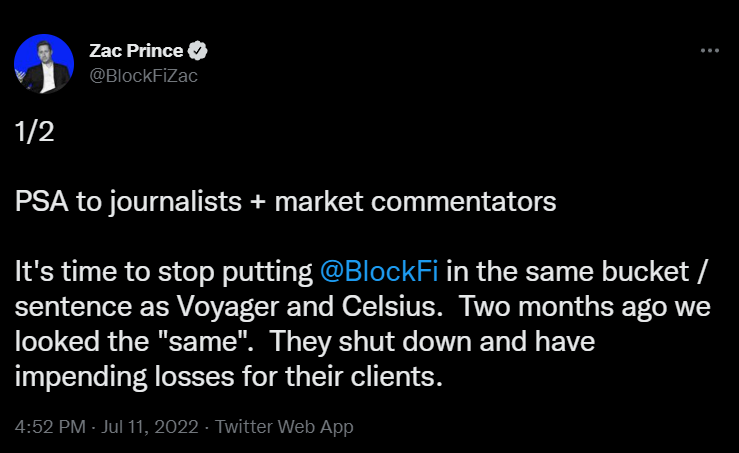Open Zac Prince's profile avatar
739x453 pixels.
pyautogui.click(x=44, y=63)
